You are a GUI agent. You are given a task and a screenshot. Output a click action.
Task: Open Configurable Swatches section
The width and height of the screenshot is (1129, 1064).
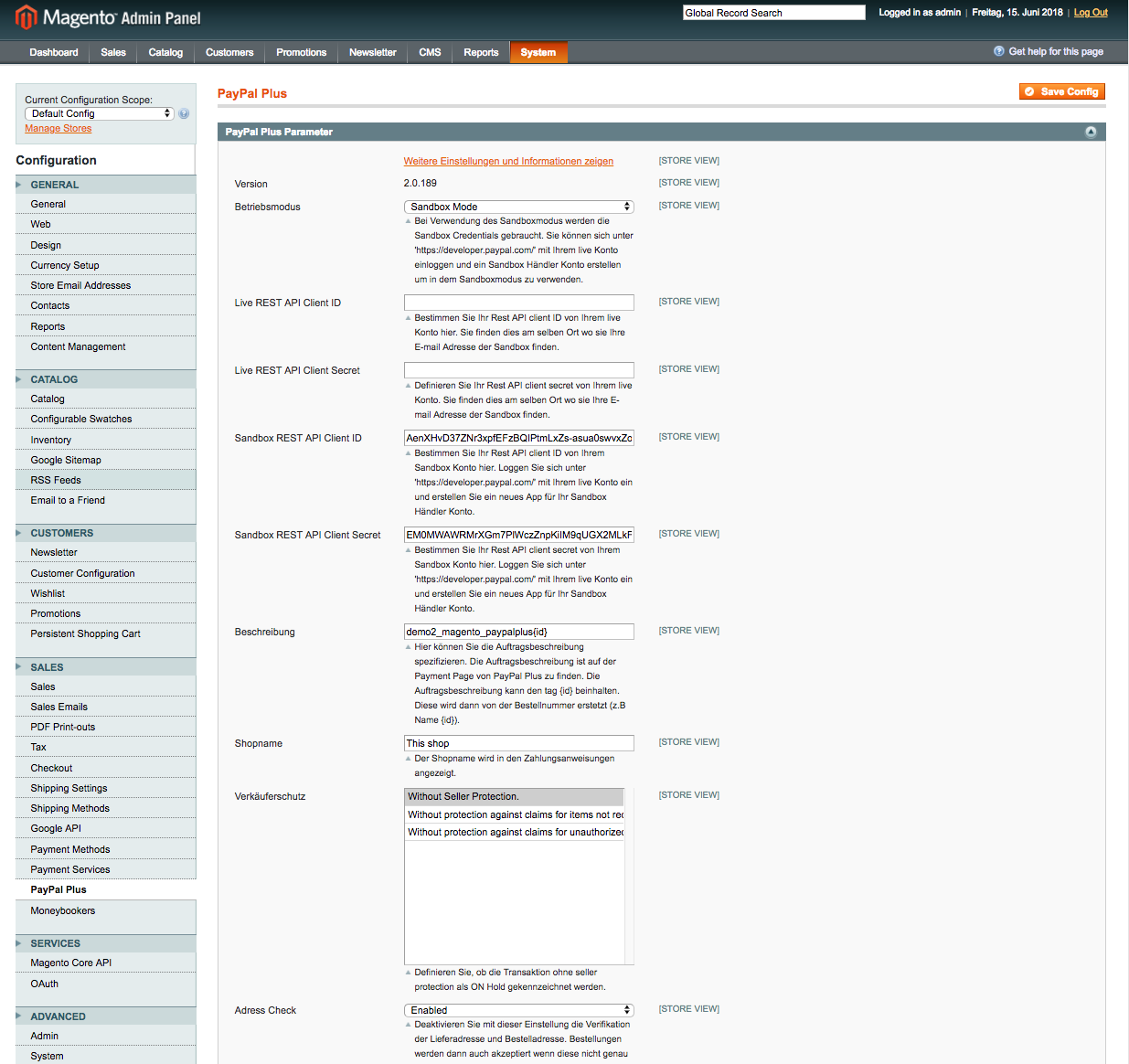[106, 420]
